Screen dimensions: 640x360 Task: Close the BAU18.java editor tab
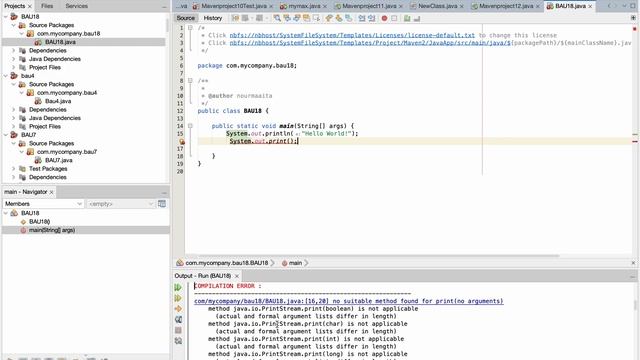click(x=590, y=7)
